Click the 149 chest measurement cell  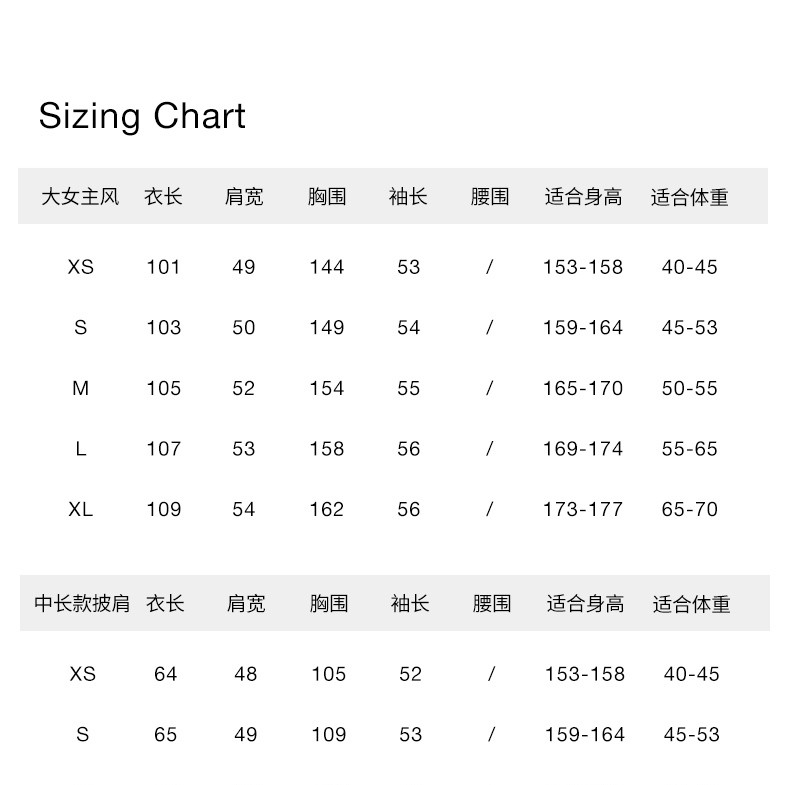pyautogui.click(x=326, y=328)
